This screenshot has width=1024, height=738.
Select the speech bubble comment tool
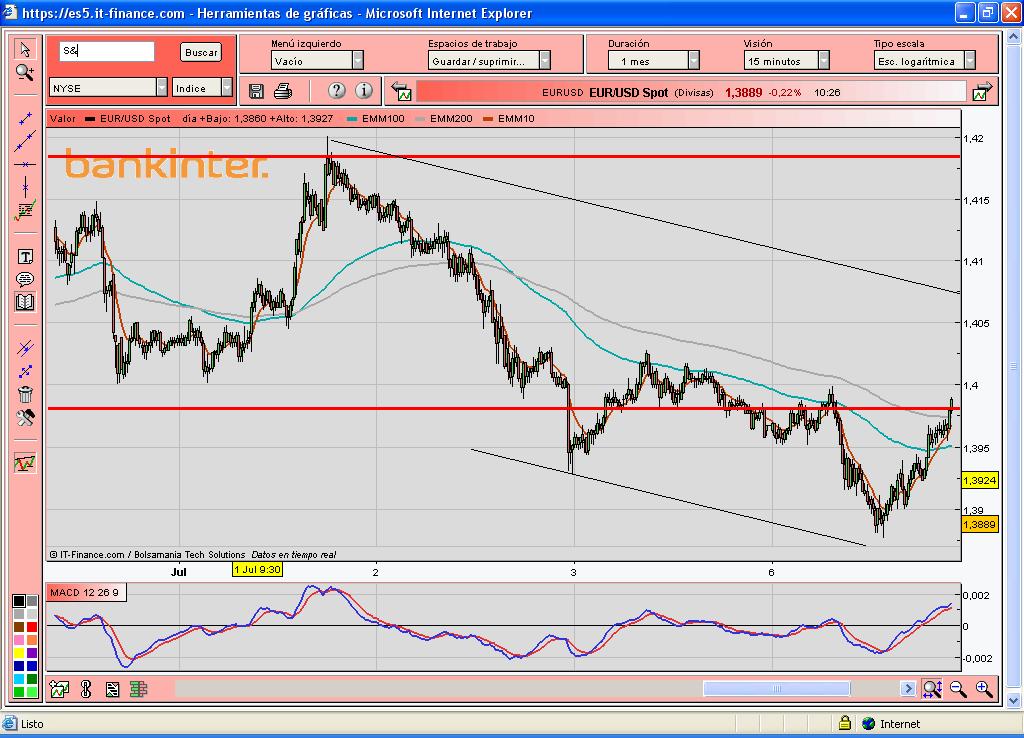point(25,280)
